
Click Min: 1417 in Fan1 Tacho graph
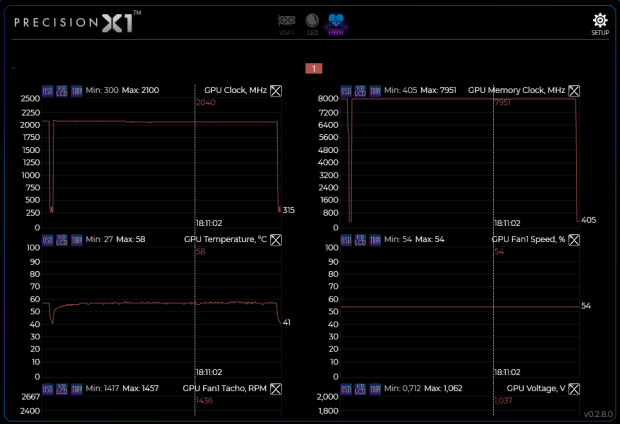click(102, 388)
